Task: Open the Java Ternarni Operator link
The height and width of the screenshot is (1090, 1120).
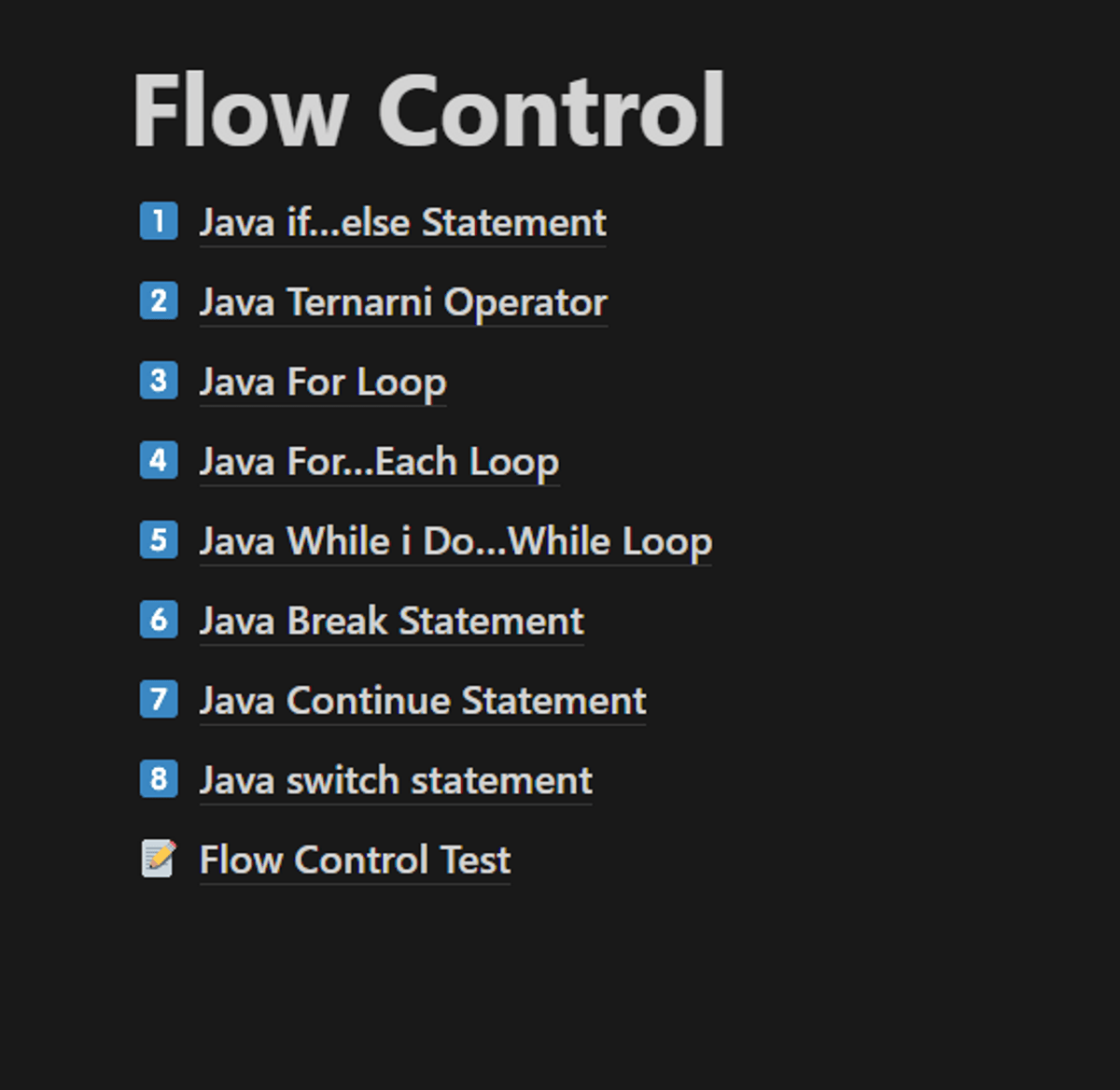Action: pyautogui.click(x=403, y=302)
